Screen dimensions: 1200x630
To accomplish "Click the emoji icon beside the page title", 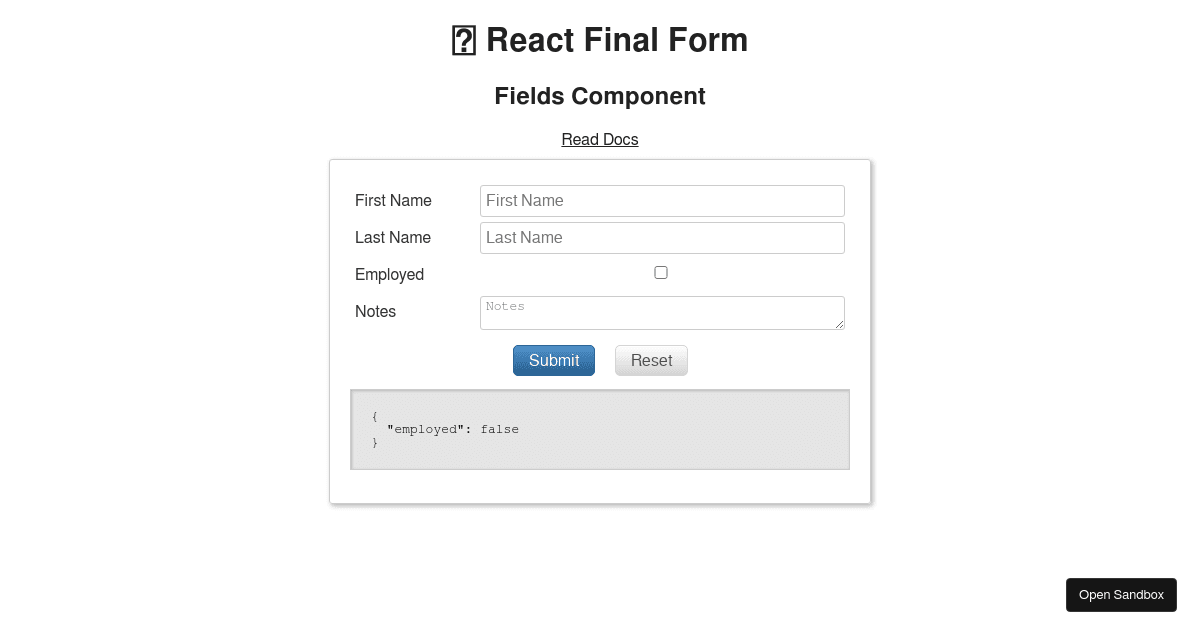I will pyautogui.click(x=462, y=40).
